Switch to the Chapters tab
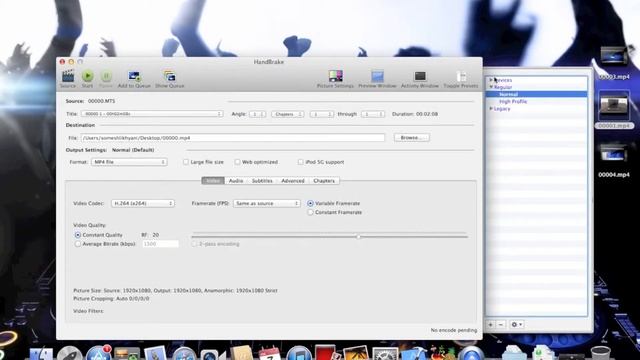The image size is (640, 360). tap(324, 181)
